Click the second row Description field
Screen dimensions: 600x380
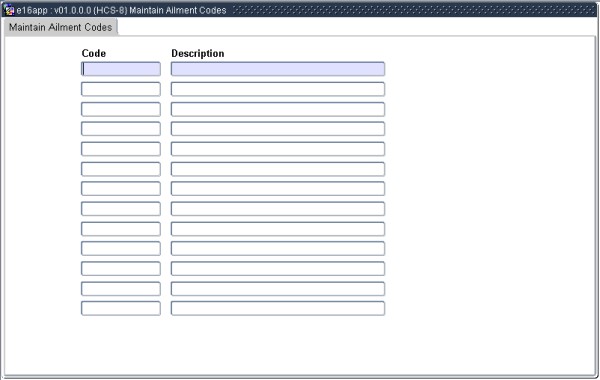point(278,89)
